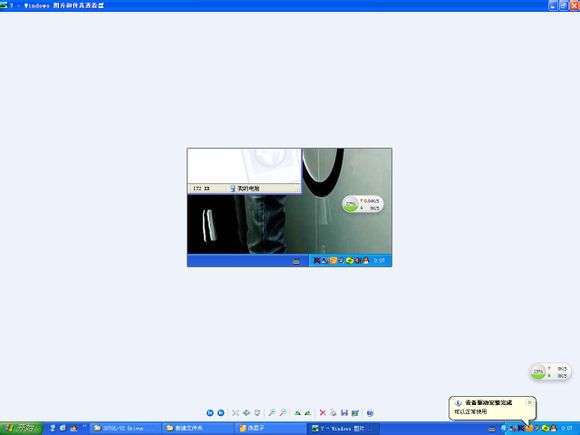Image resolution: width=580 pixels, height=435 pixels.
Task: Click the Zoom In magnifier
Action: (x=272, y=413)
